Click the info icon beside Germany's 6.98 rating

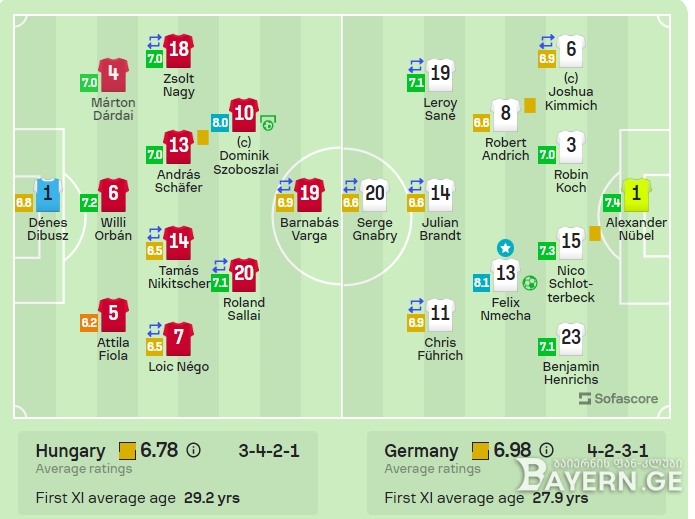pos(547,450)
